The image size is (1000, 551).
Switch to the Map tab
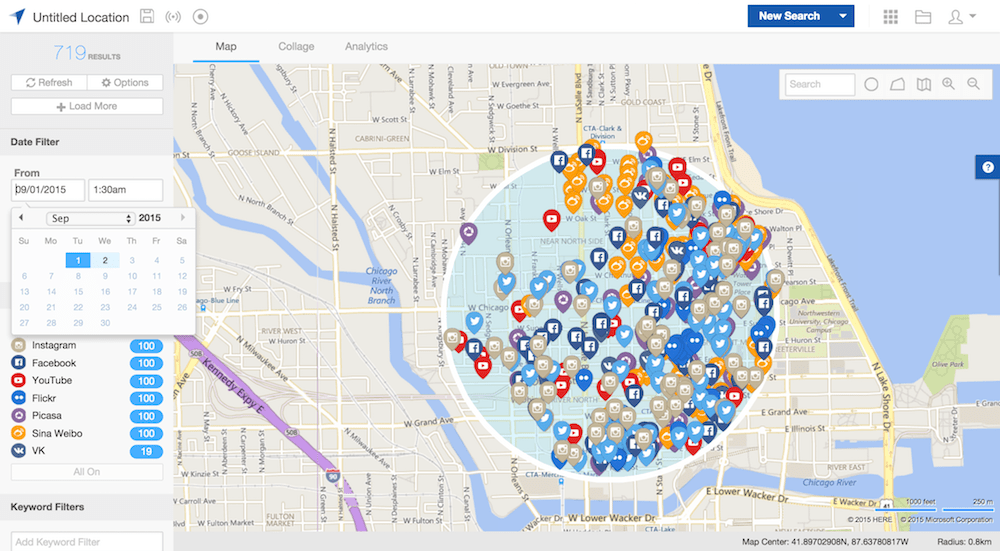(x=226, y=47)
